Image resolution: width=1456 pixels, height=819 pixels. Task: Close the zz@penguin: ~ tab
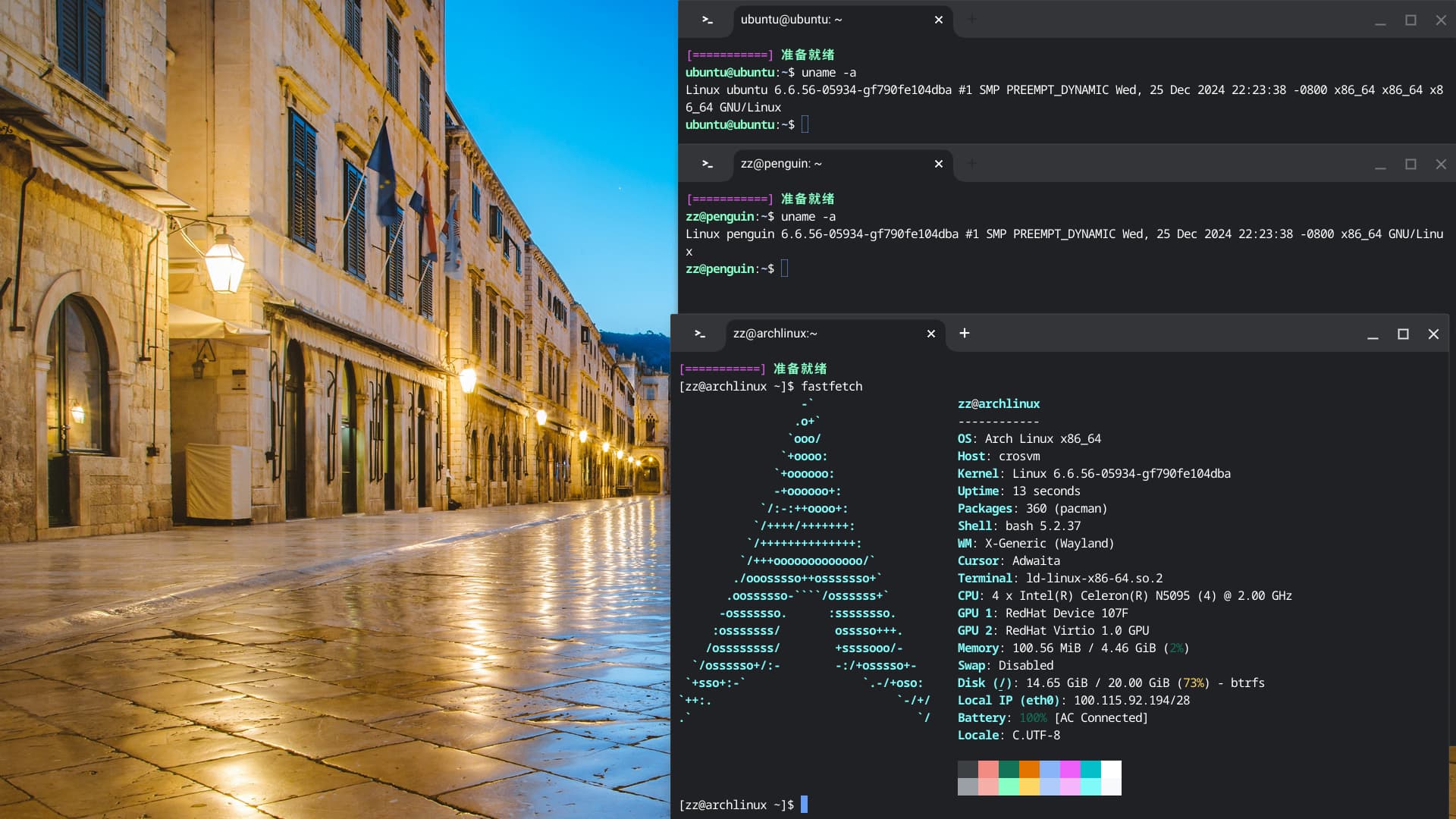click(939, 164)
